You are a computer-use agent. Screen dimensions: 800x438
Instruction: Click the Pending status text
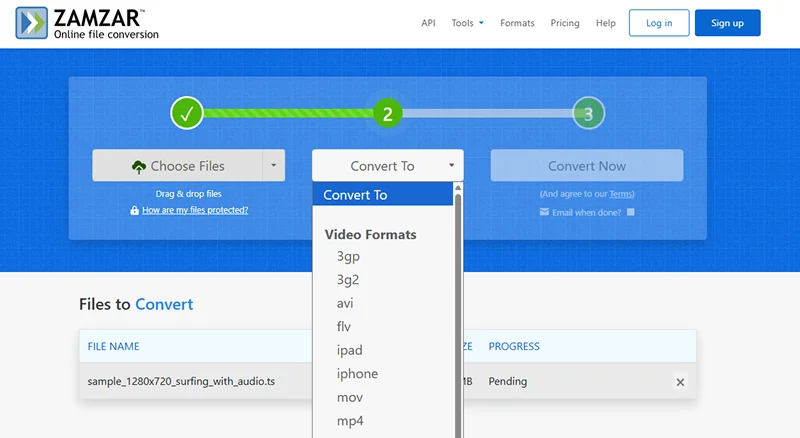(x=508, y=381)
